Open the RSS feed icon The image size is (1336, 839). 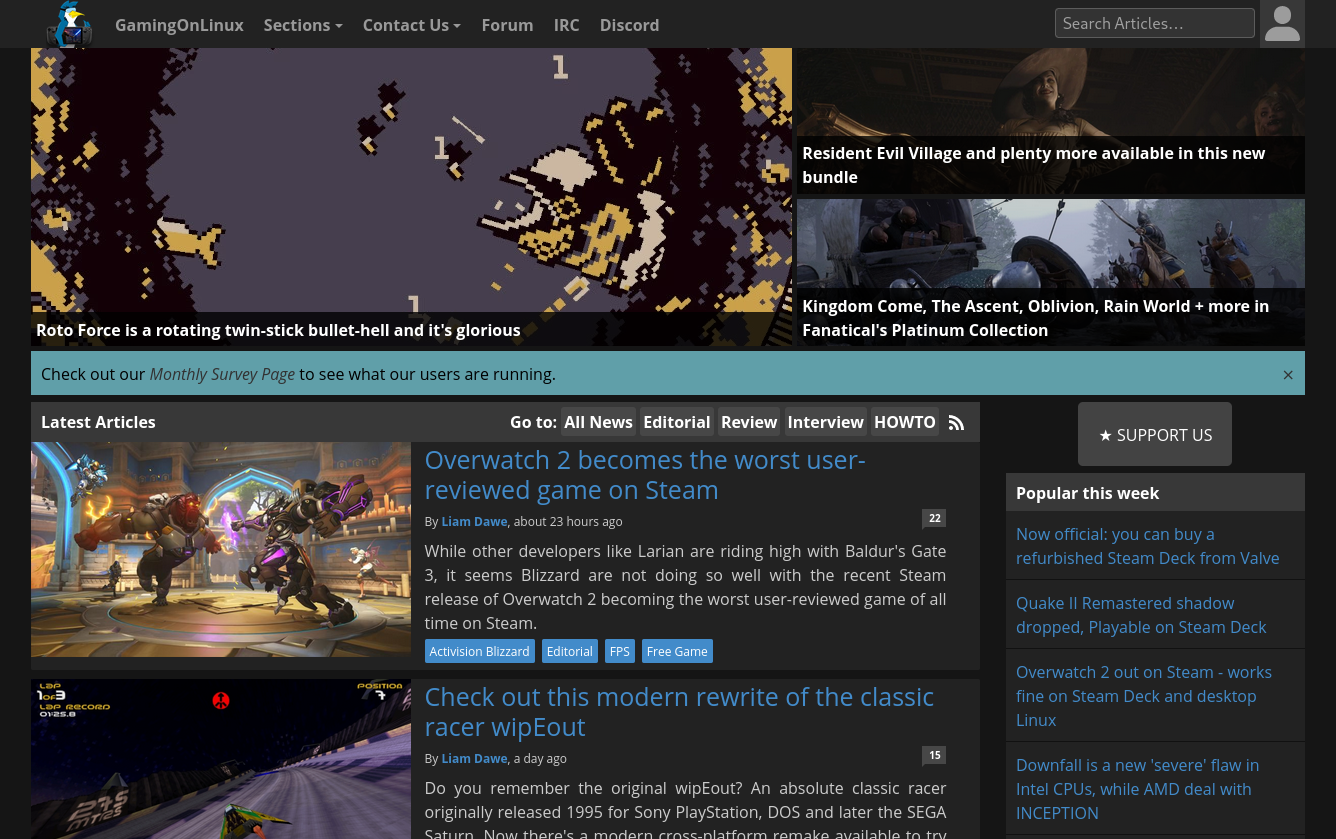click(x=957, y=422)
